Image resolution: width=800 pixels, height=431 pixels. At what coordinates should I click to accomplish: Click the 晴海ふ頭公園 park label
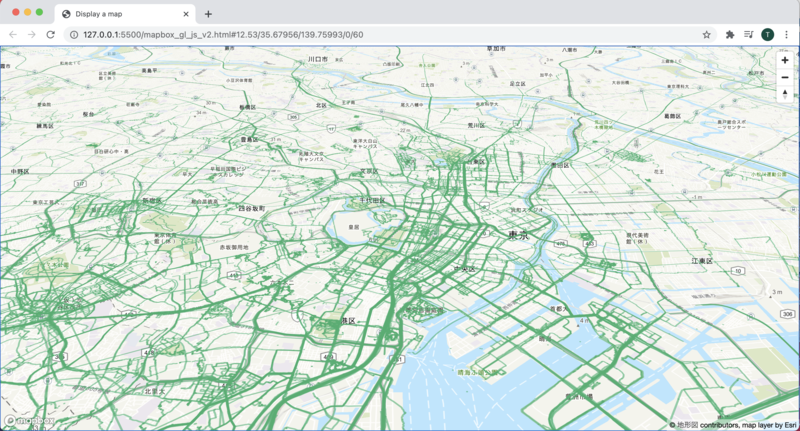pos(477,373)
